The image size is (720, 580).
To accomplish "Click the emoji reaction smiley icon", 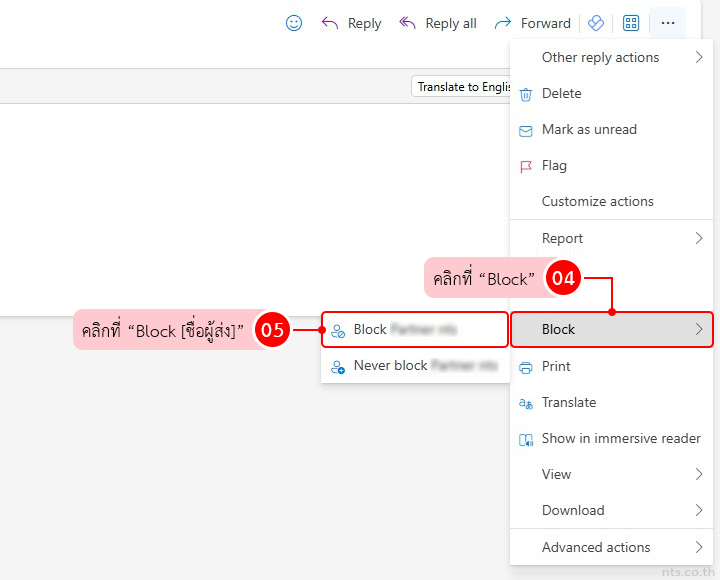I will click(x=294, y=23).
